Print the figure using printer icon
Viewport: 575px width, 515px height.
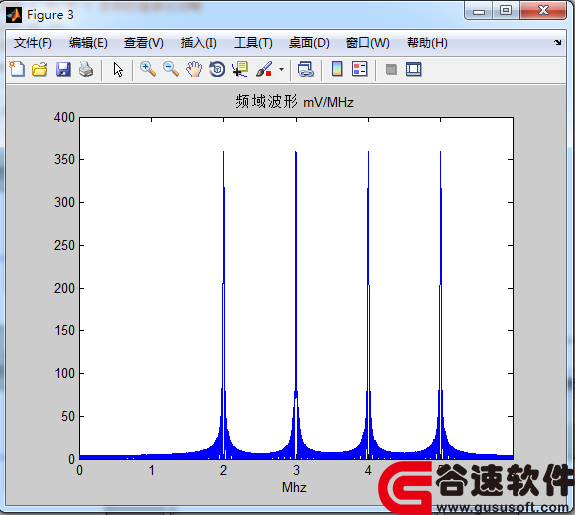click(x=86, y=69)
